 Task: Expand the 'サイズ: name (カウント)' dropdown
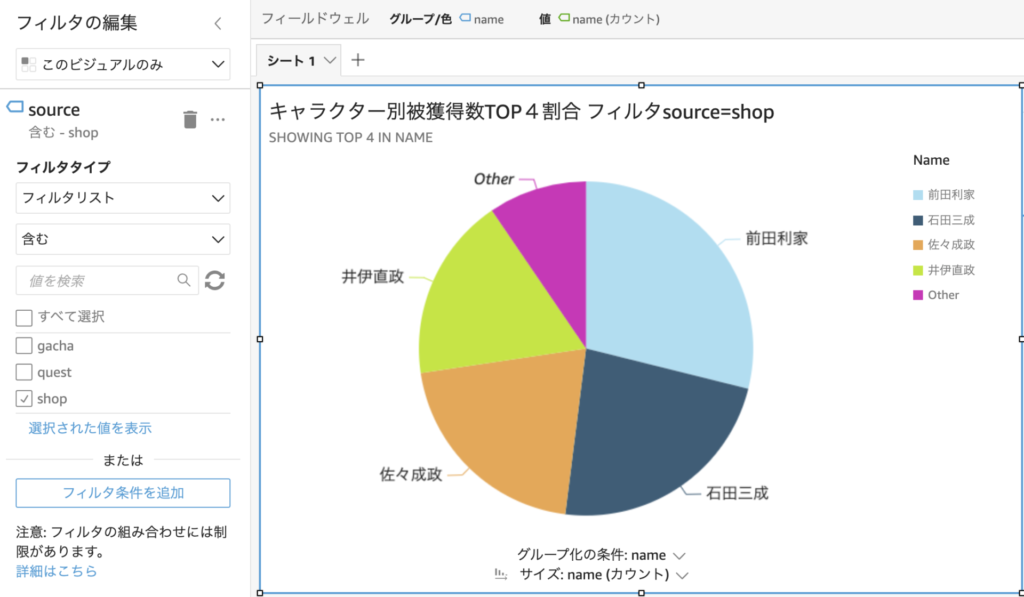coord(682,575)
